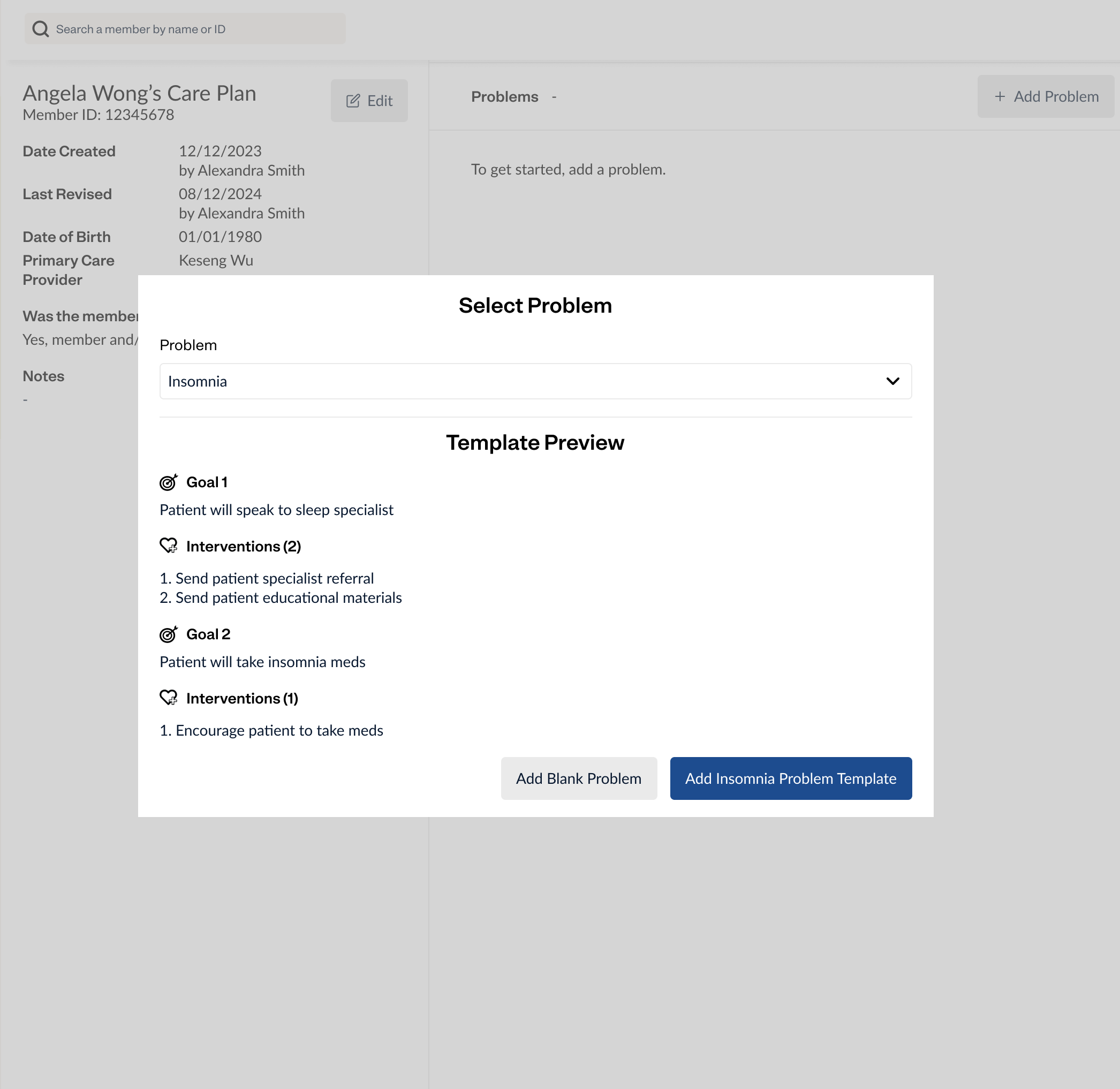Click the plus icon in Add Problem
1120x1089 pixels.
(x=1000, y=97)
